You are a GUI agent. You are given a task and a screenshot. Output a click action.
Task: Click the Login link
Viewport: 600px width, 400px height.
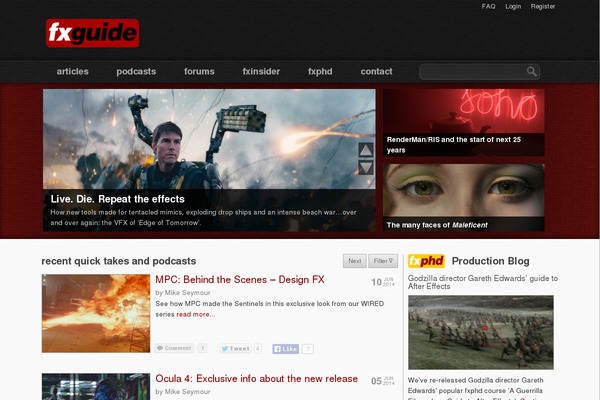pyautogui.click(x=513, y=7)
